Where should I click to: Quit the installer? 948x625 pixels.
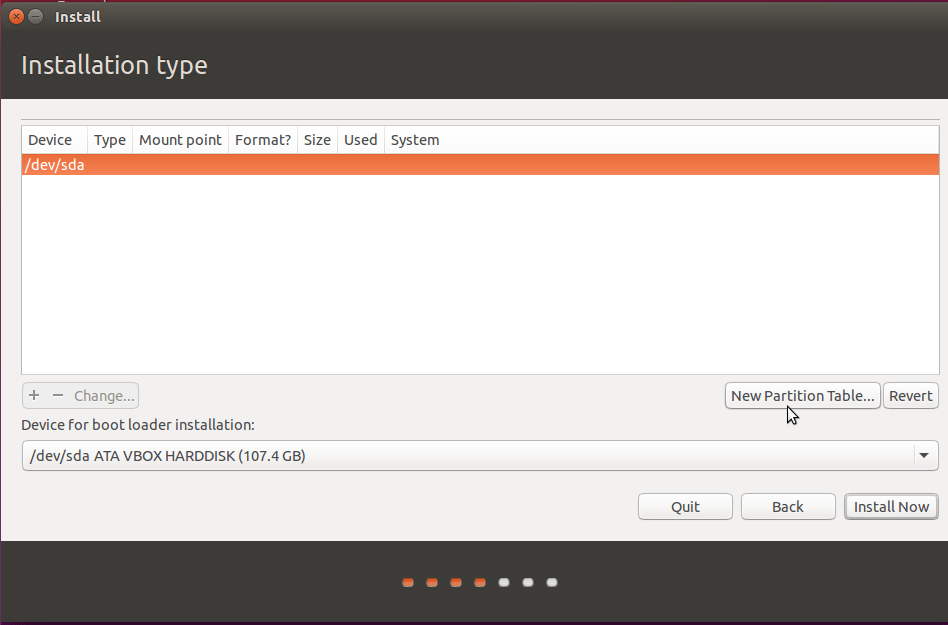[x=685, y=506]
